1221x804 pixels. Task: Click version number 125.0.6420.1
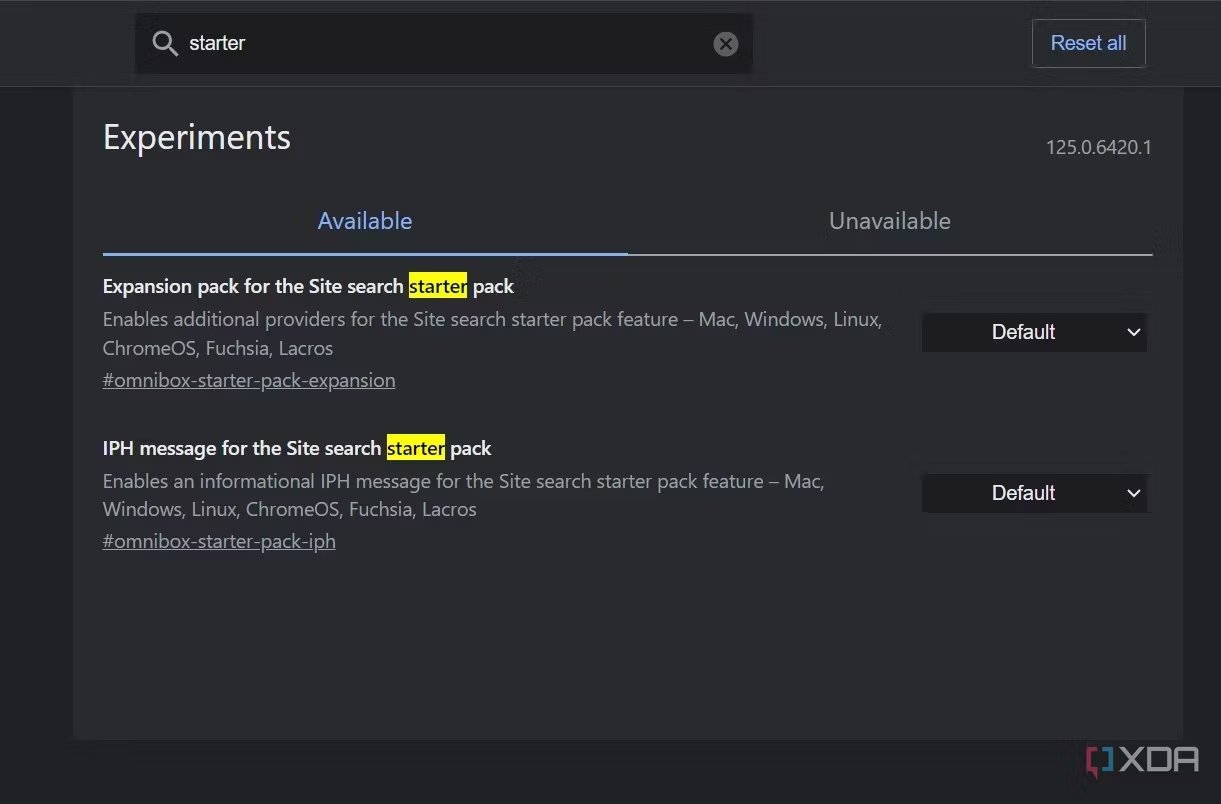coord(1099,147)
